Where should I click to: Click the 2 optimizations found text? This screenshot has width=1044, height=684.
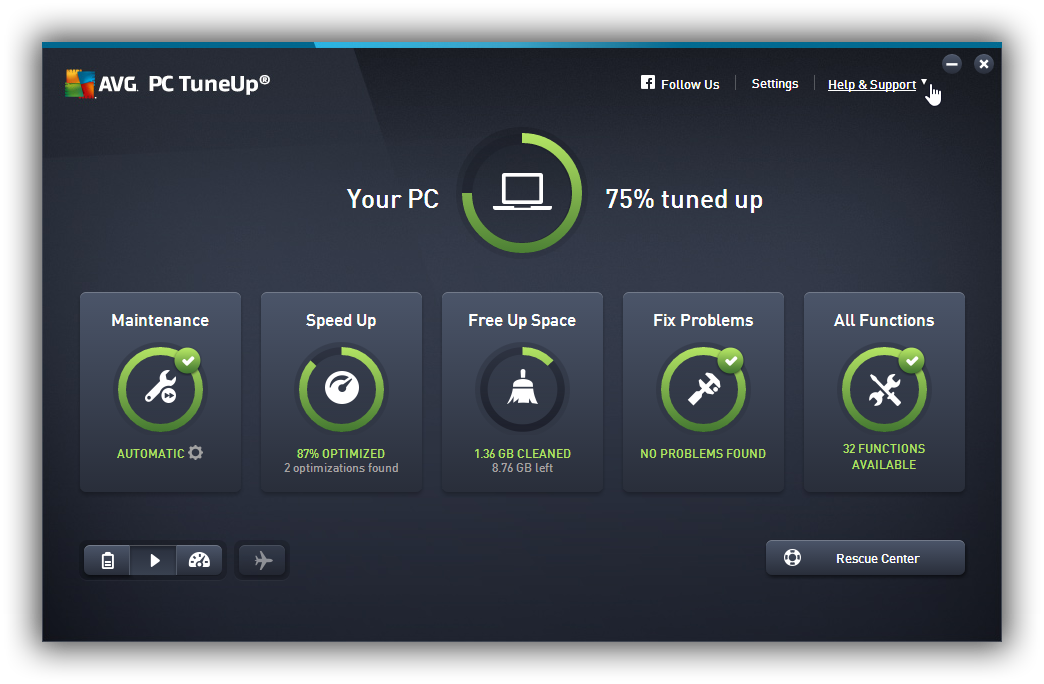341,467
